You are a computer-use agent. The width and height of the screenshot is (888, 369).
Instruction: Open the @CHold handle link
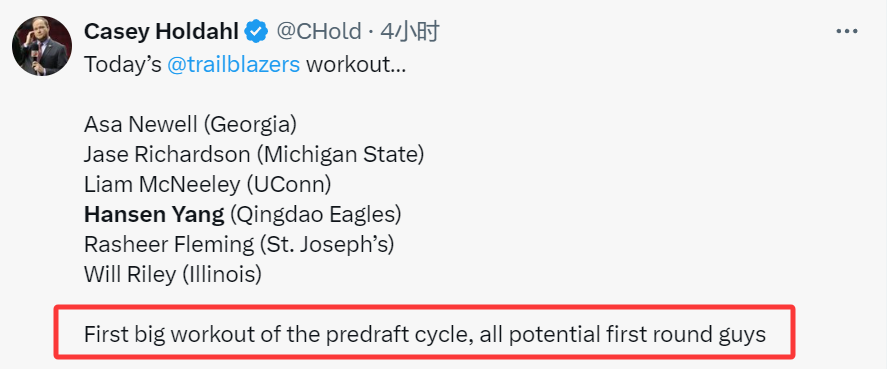pos(318,32)
